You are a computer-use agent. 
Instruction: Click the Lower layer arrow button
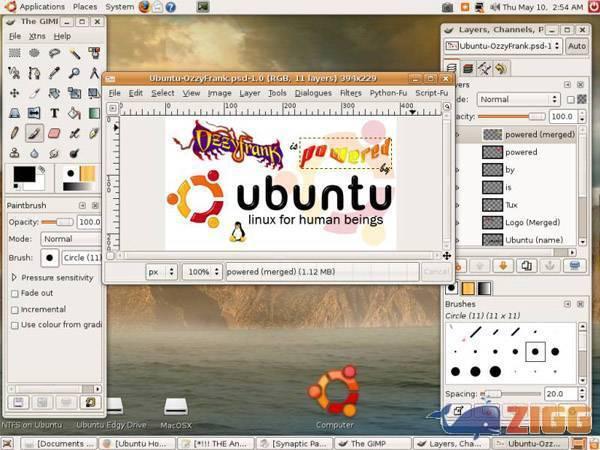(503, 266)
